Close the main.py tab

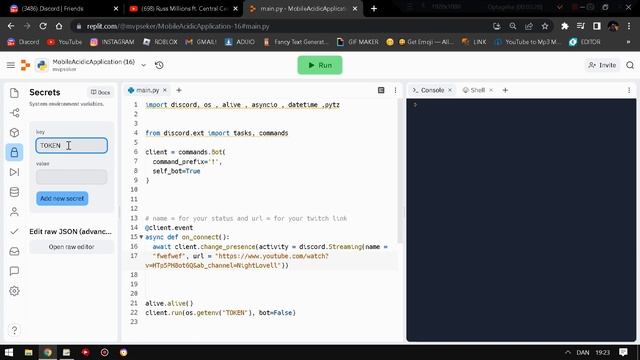[165, 90]
